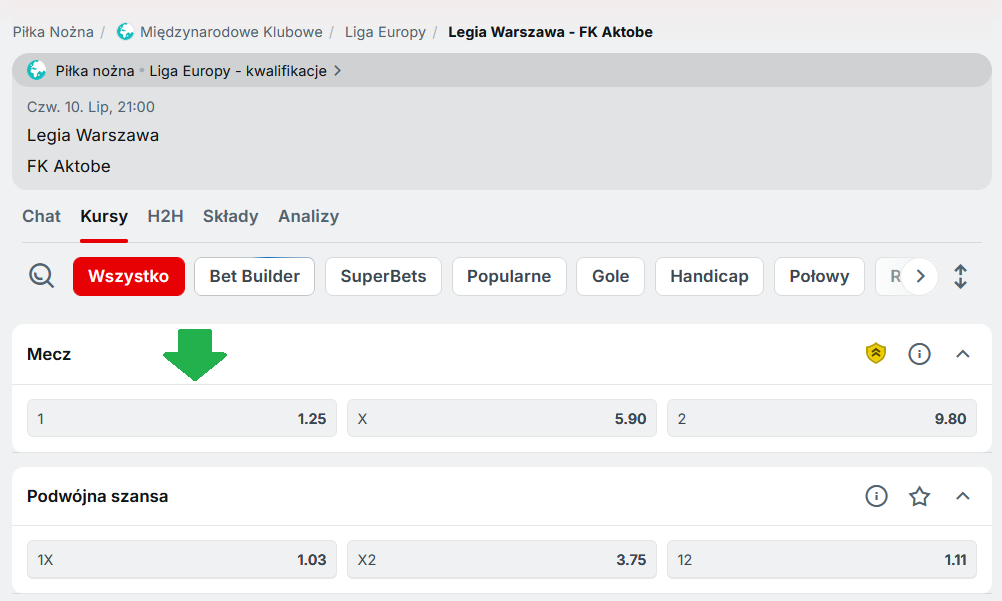This screenshot has height=601, width=1002.
Task: Switch to the H2H tab
Action: pos(165,216)
